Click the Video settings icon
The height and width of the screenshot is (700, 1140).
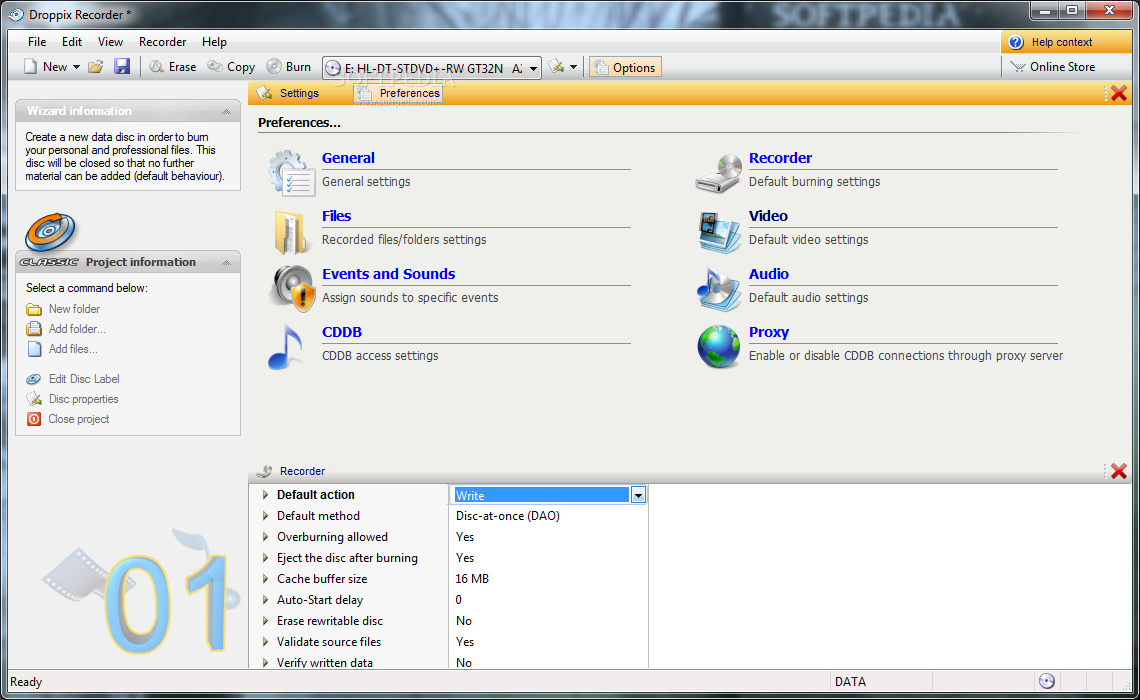[719, 232]
